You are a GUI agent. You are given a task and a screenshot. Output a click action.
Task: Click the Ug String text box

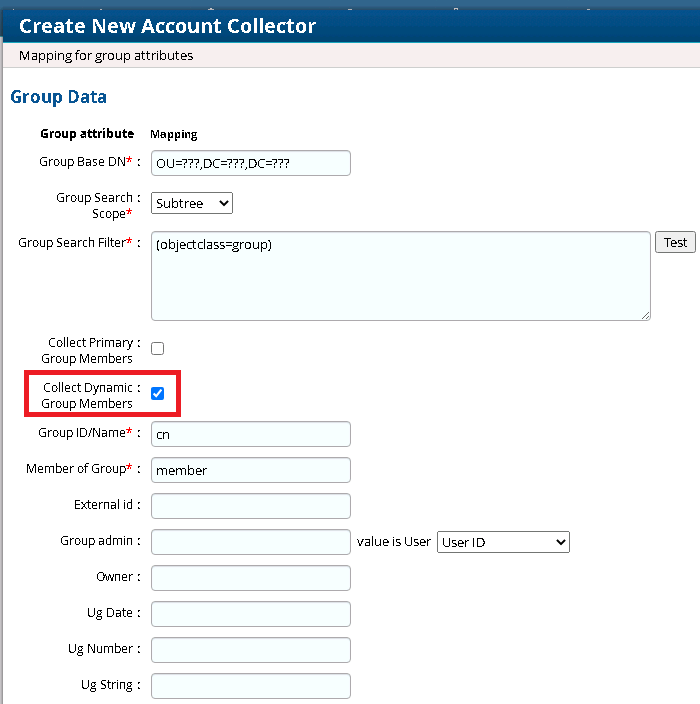[x=250, y=686]
